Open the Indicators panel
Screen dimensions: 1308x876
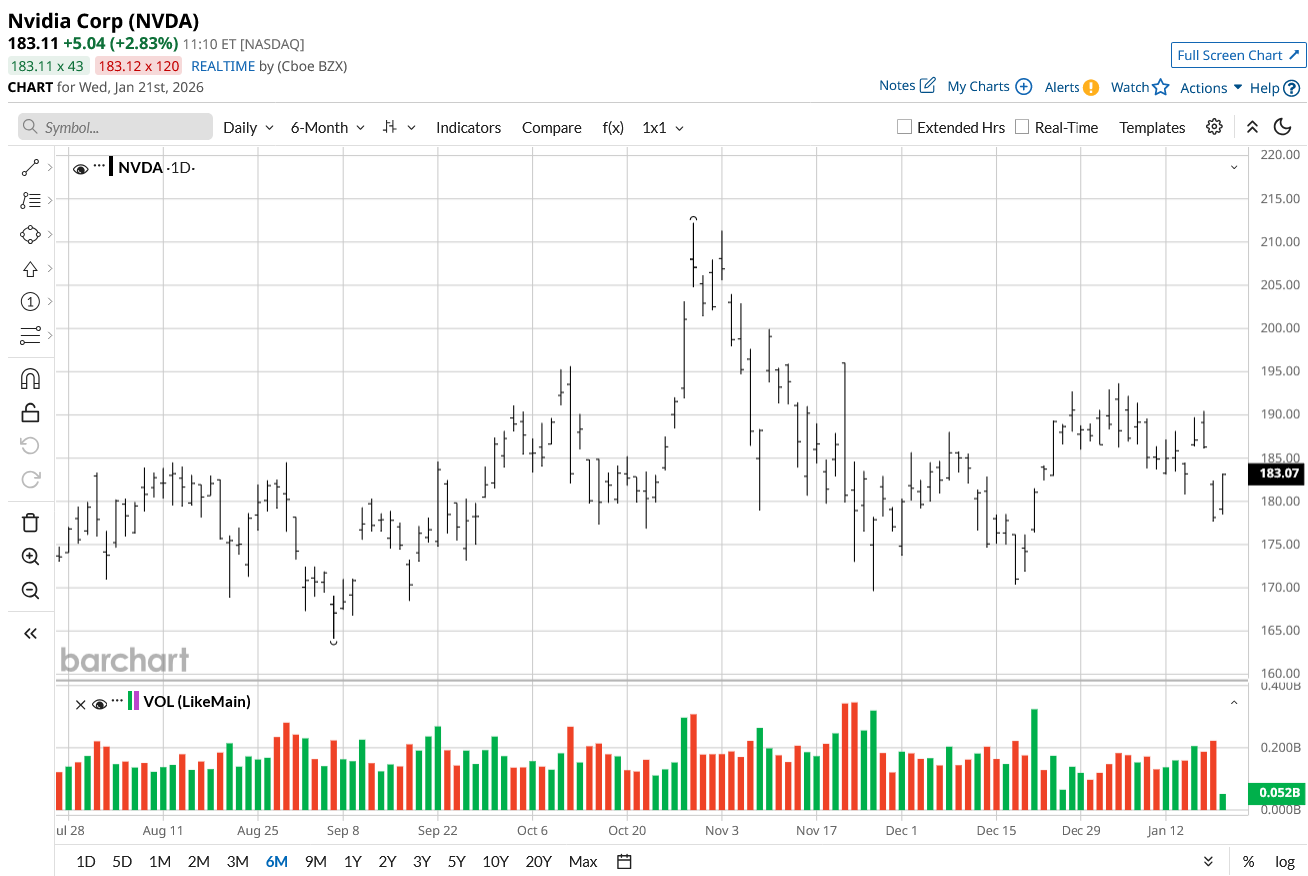tap(468, 127)
